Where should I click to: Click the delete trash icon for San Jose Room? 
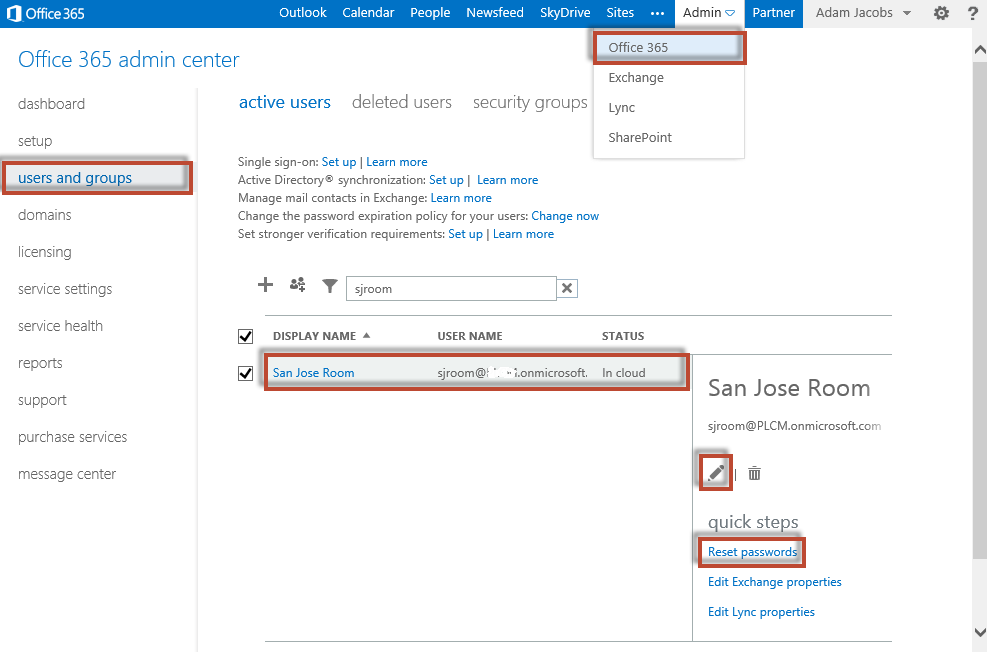(754, 473)
